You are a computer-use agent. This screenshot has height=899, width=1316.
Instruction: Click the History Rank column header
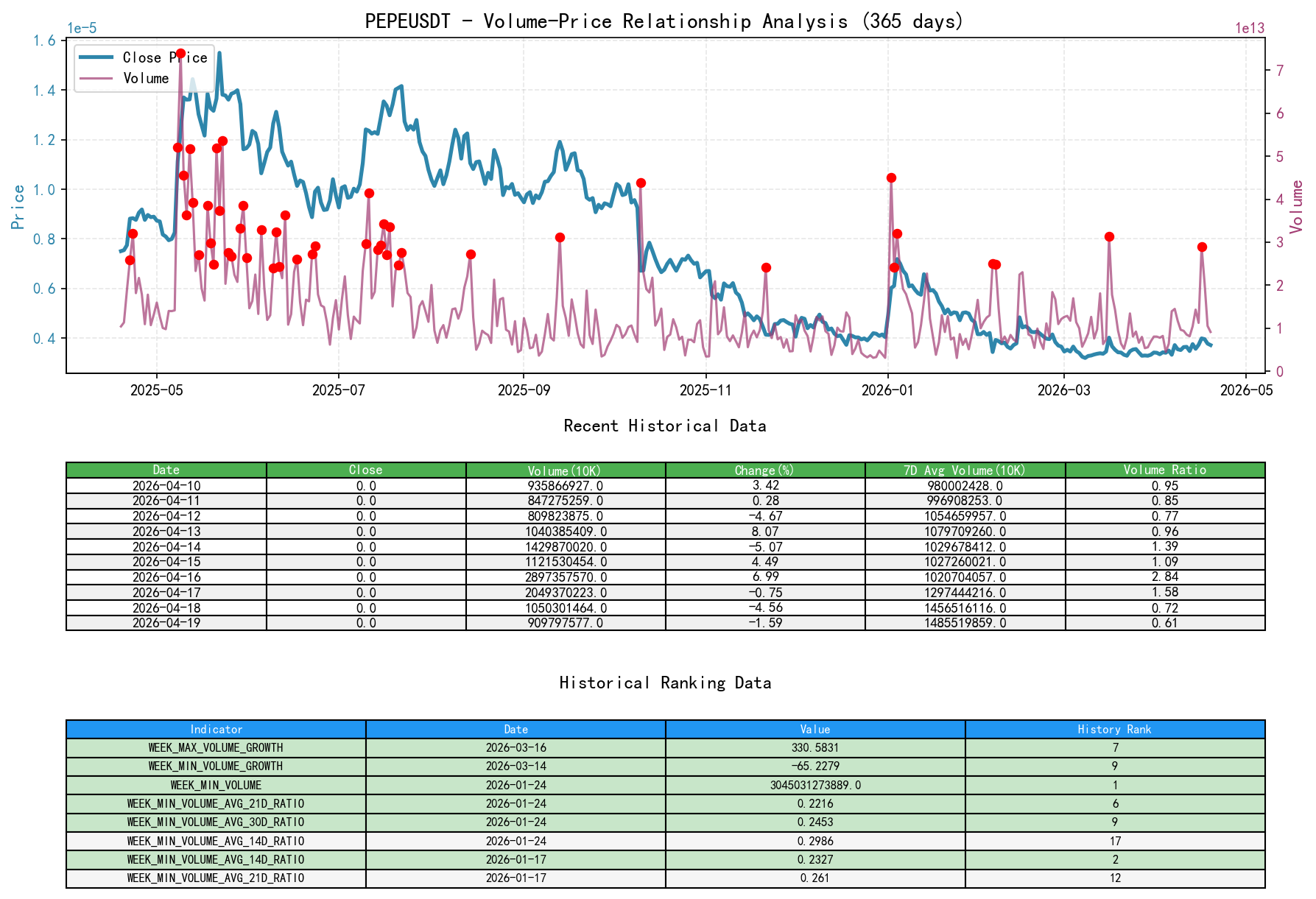pos(1115,730)
